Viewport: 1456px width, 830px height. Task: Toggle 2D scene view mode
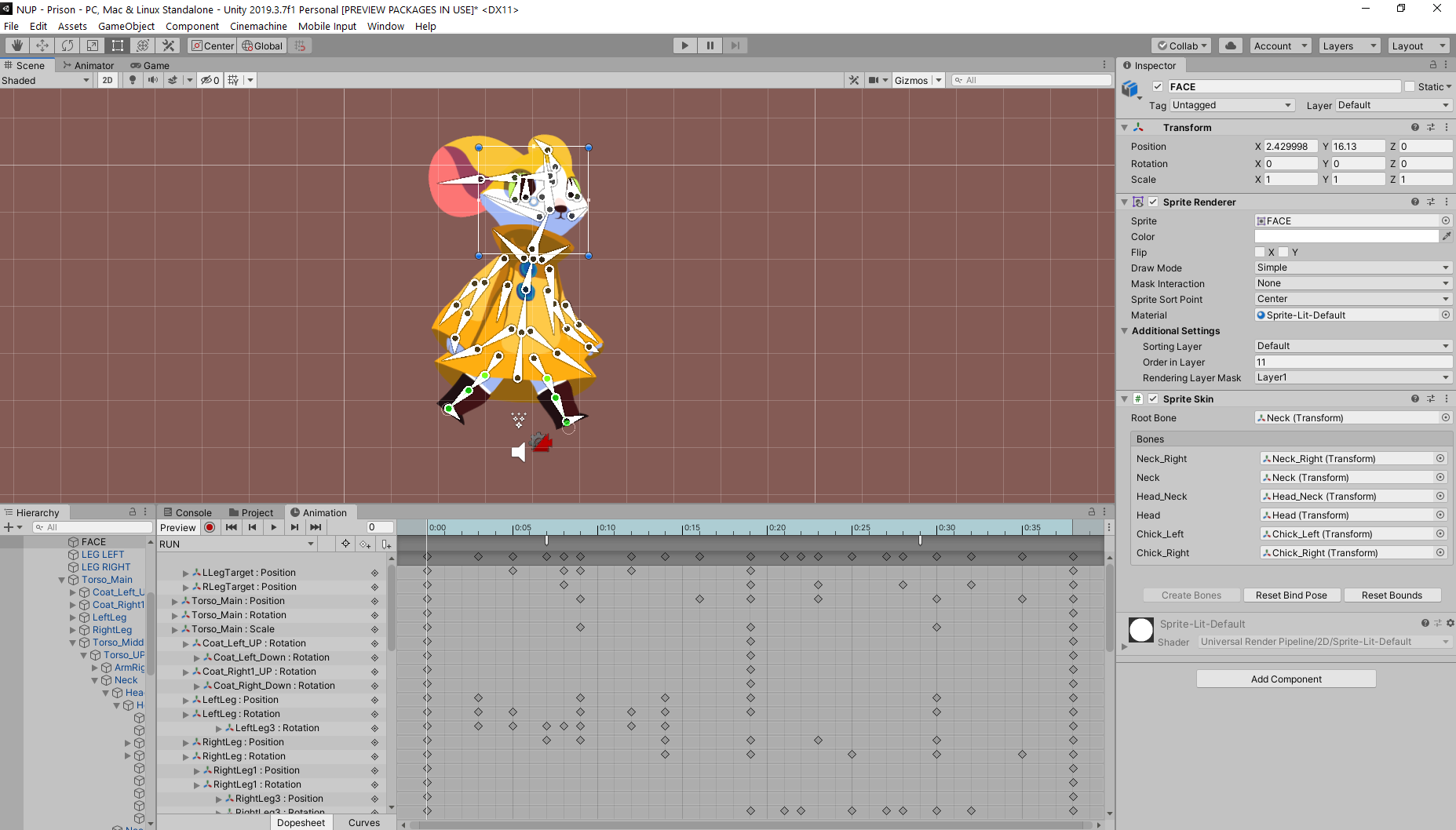108,80
